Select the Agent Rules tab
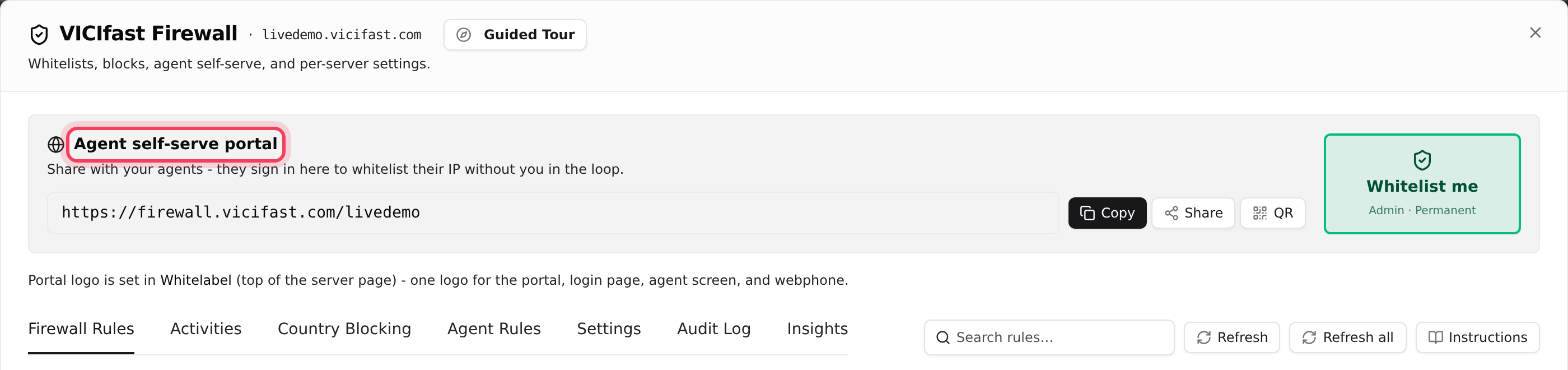 [494, 329]
